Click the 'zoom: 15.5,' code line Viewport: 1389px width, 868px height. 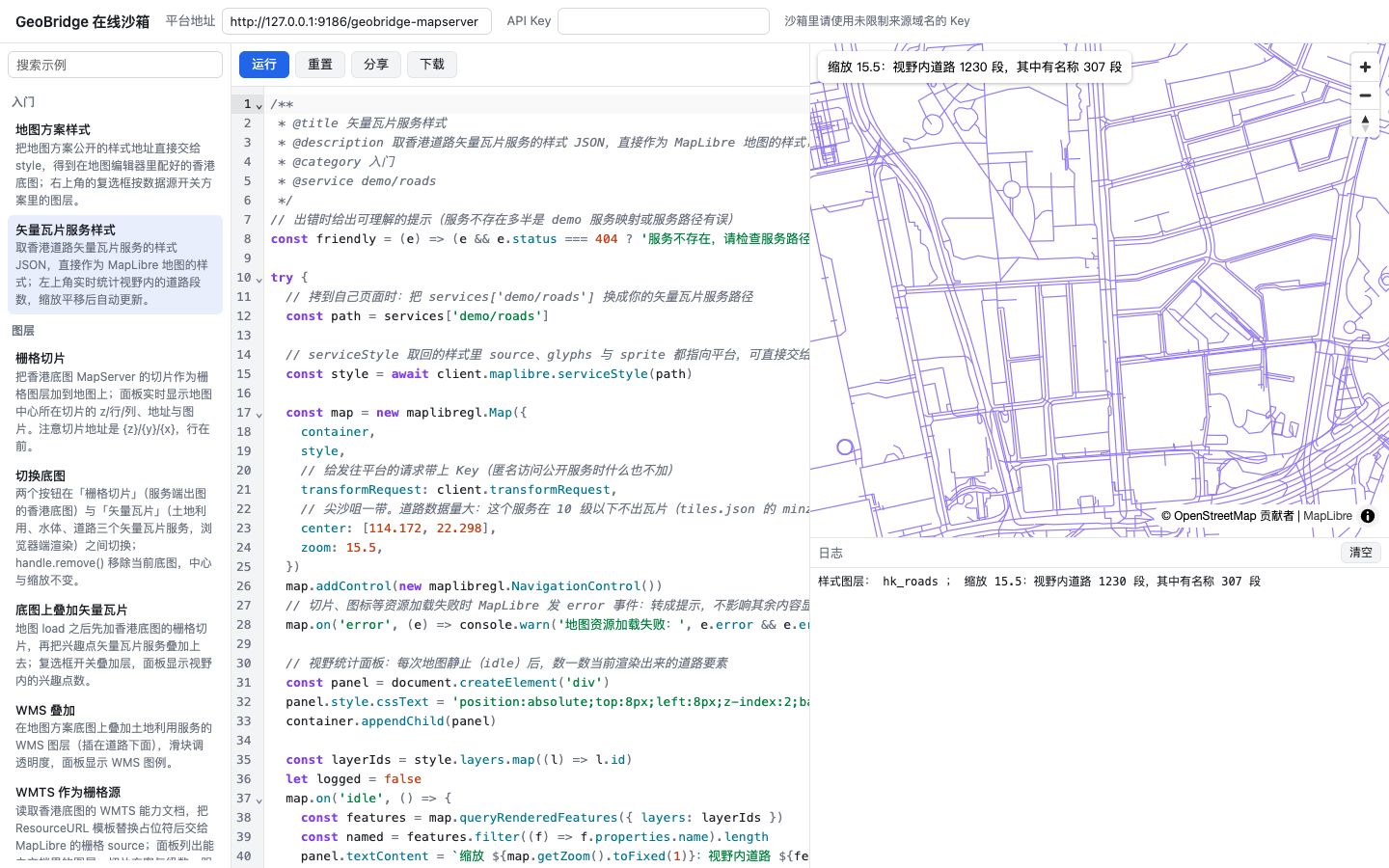[341, 548]
